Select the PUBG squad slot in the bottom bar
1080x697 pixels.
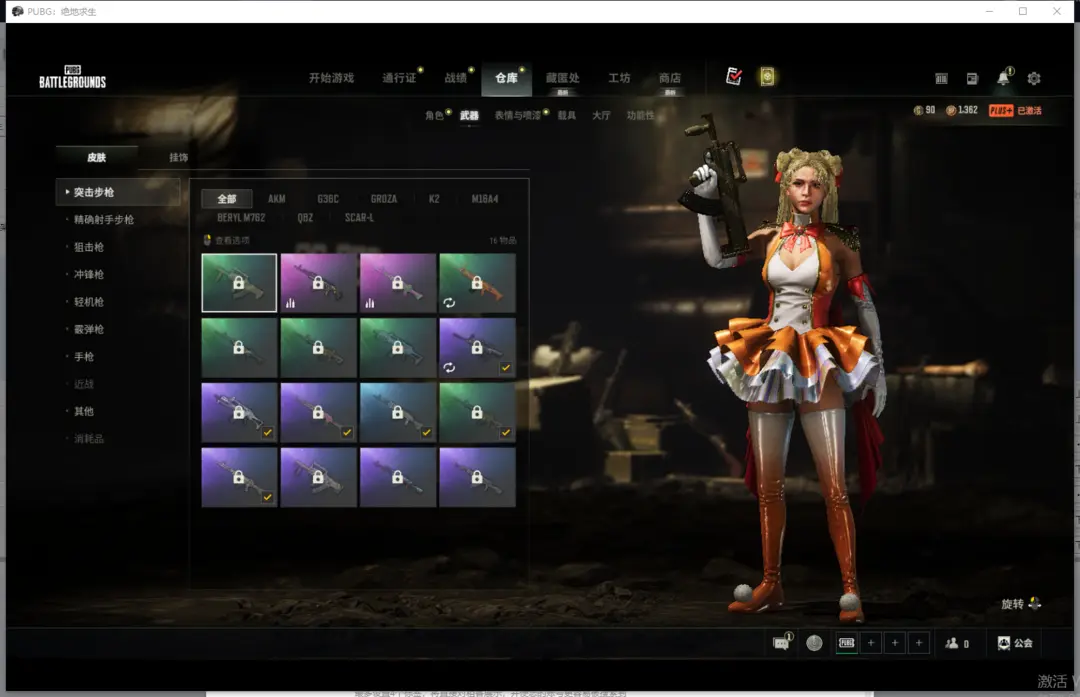pyautogui.click(x=847, y=643)
